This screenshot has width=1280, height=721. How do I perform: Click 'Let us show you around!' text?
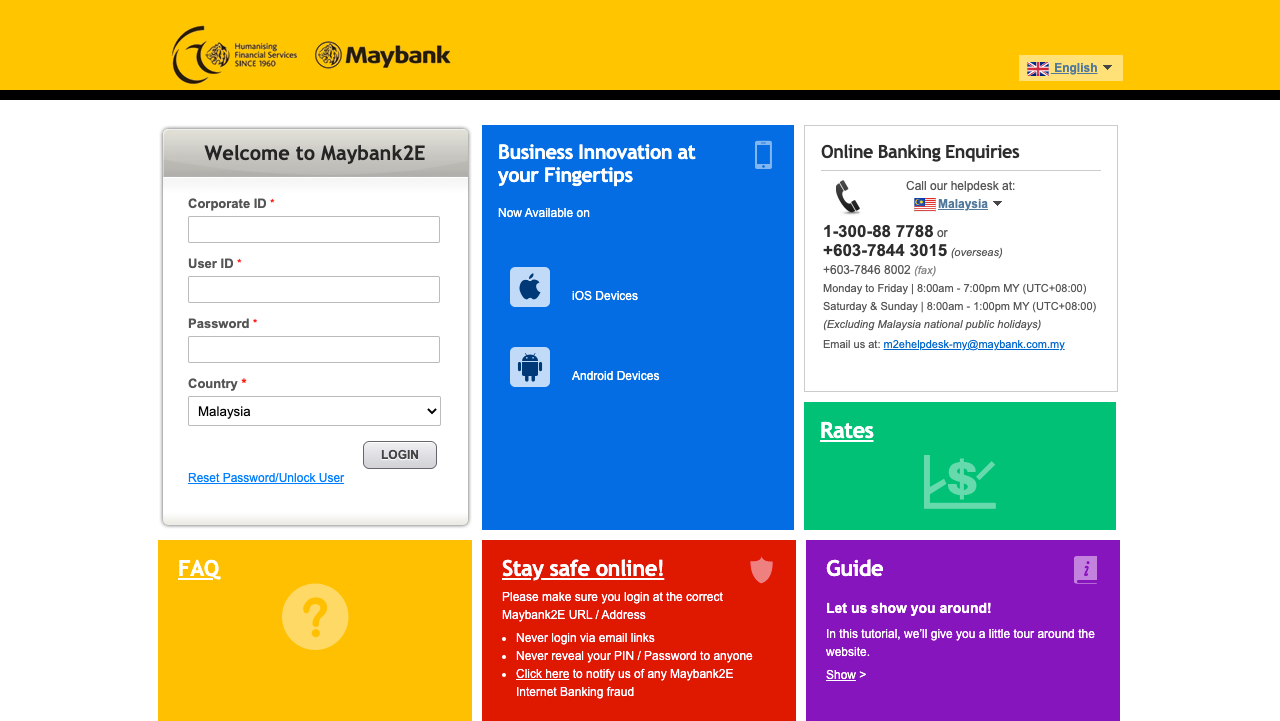click(x=909, y=608)
